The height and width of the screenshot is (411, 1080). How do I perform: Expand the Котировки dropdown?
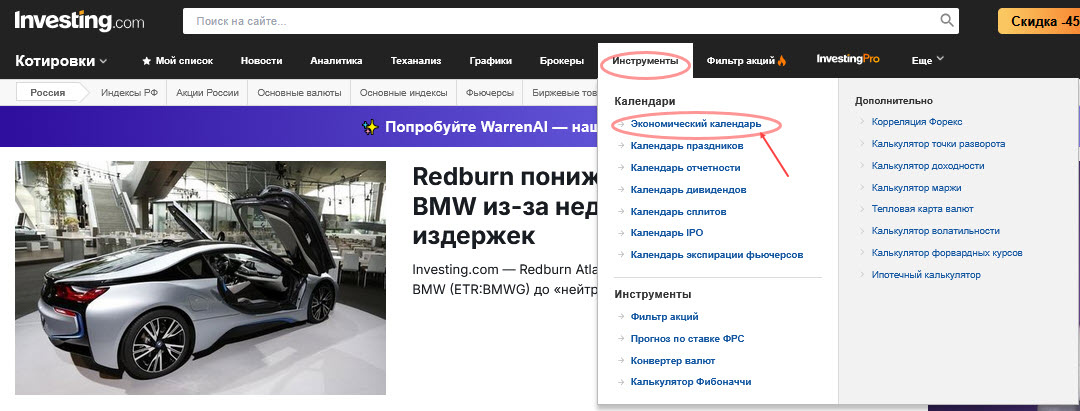[x=61, y=61]
